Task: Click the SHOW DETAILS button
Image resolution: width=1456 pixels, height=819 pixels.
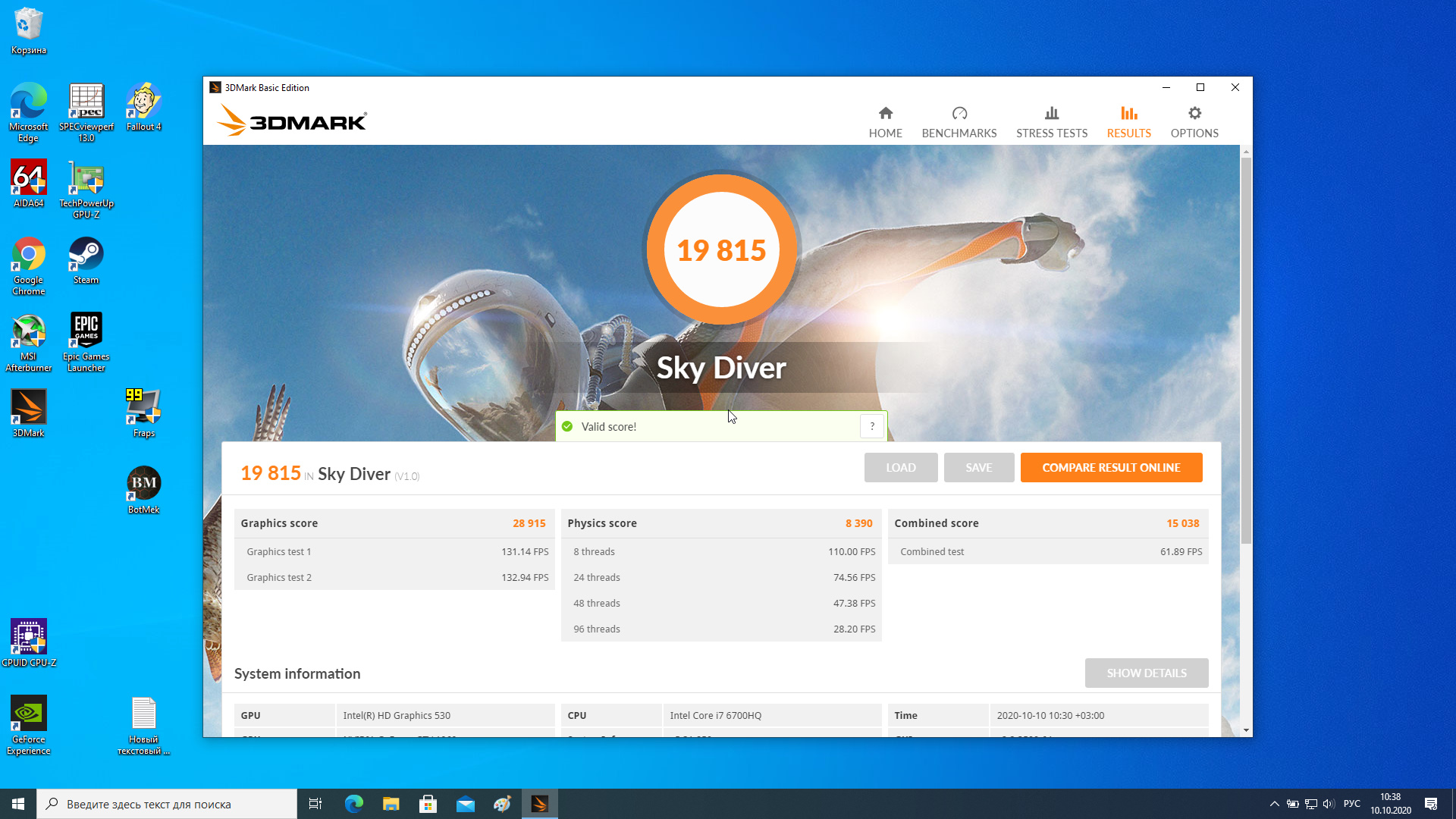Action: coord(1147,673)
